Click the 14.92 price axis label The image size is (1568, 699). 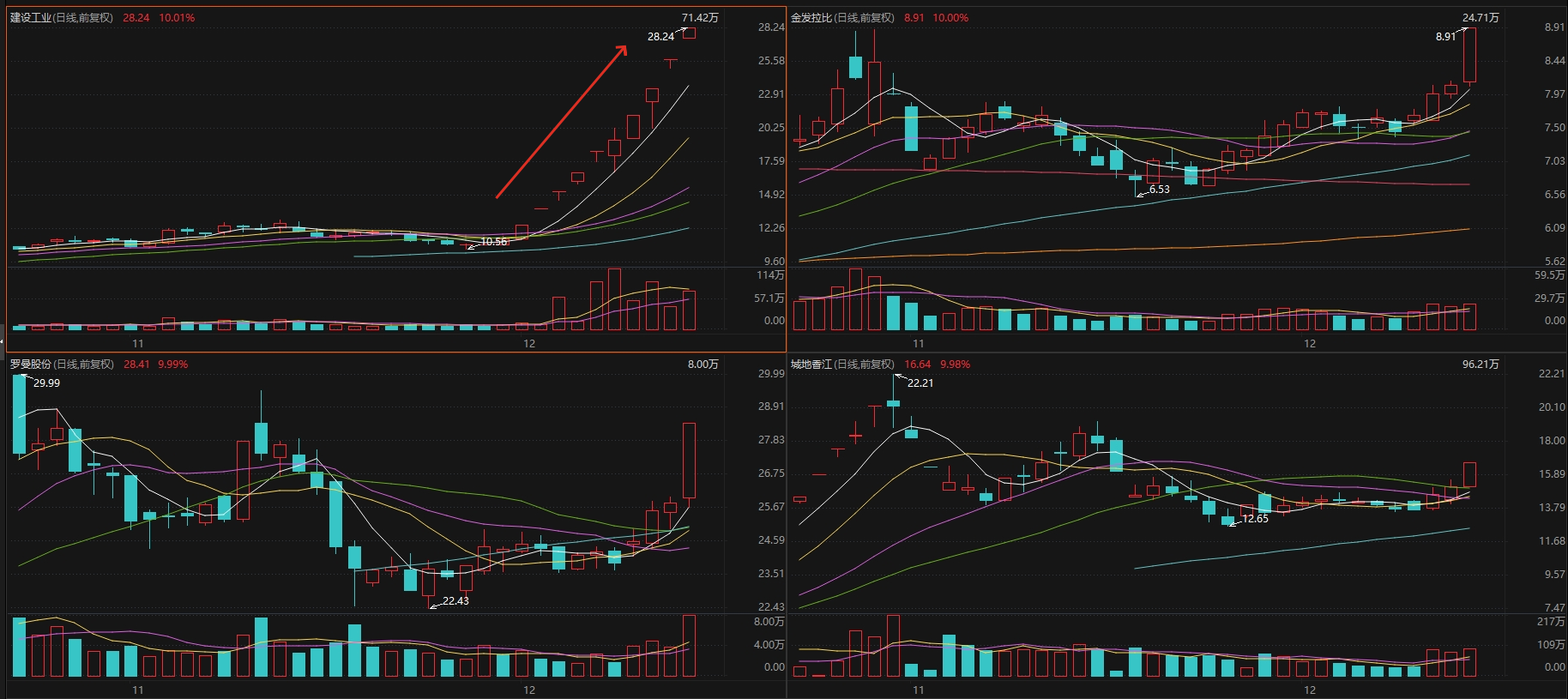click(x=771, y=194)
